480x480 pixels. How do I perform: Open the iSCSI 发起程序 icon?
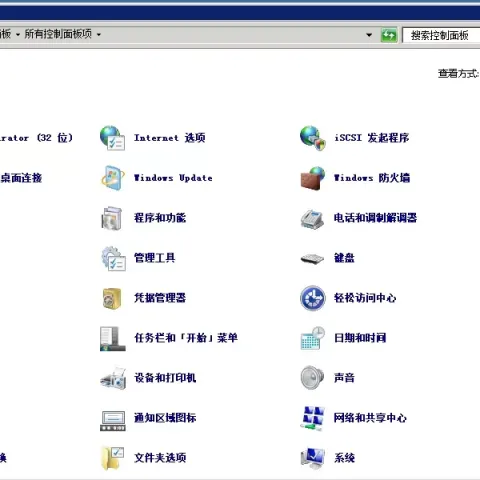[312, 138]
